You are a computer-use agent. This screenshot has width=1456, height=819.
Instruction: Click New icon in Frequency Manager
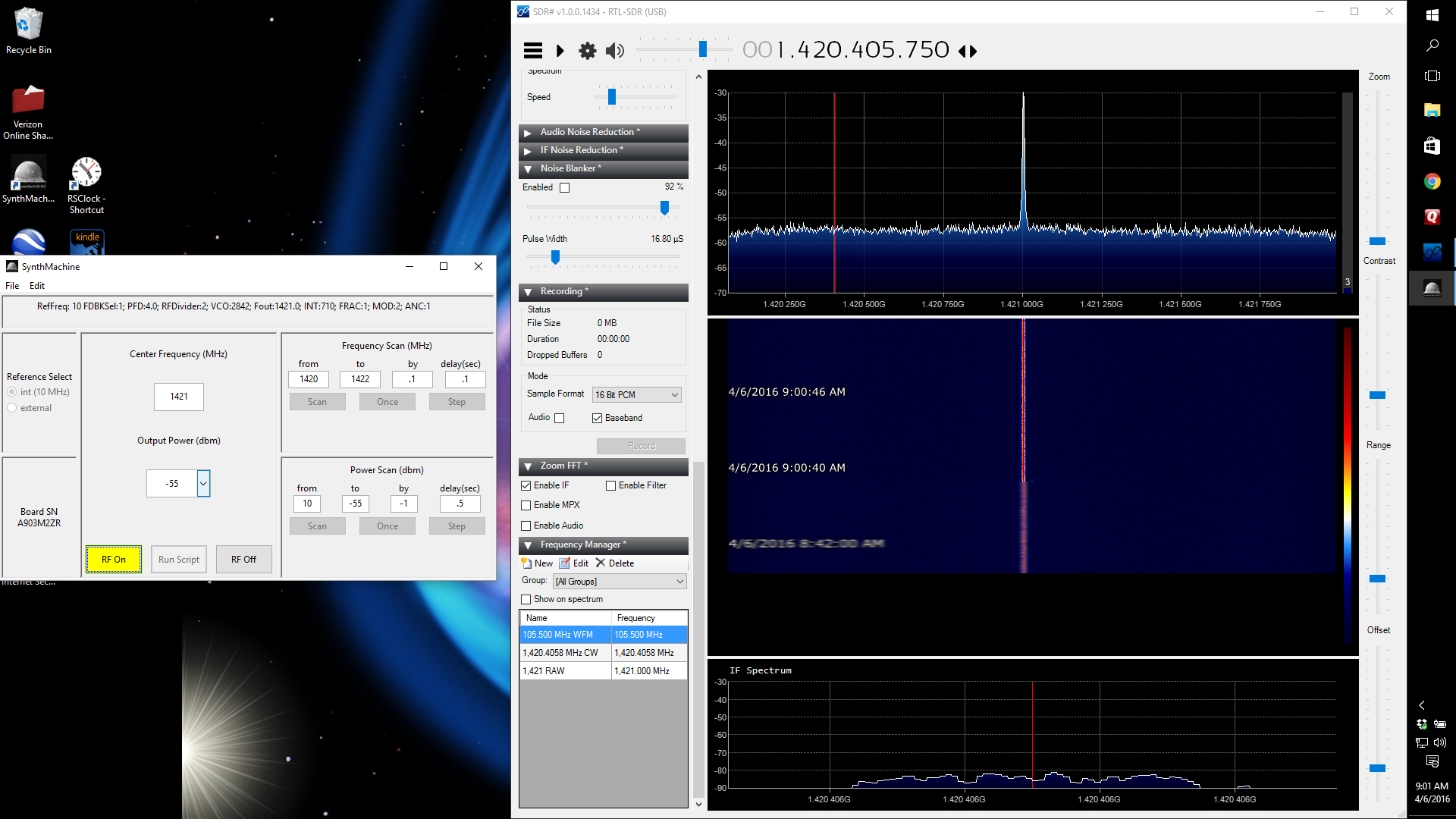tap(526, 563)
